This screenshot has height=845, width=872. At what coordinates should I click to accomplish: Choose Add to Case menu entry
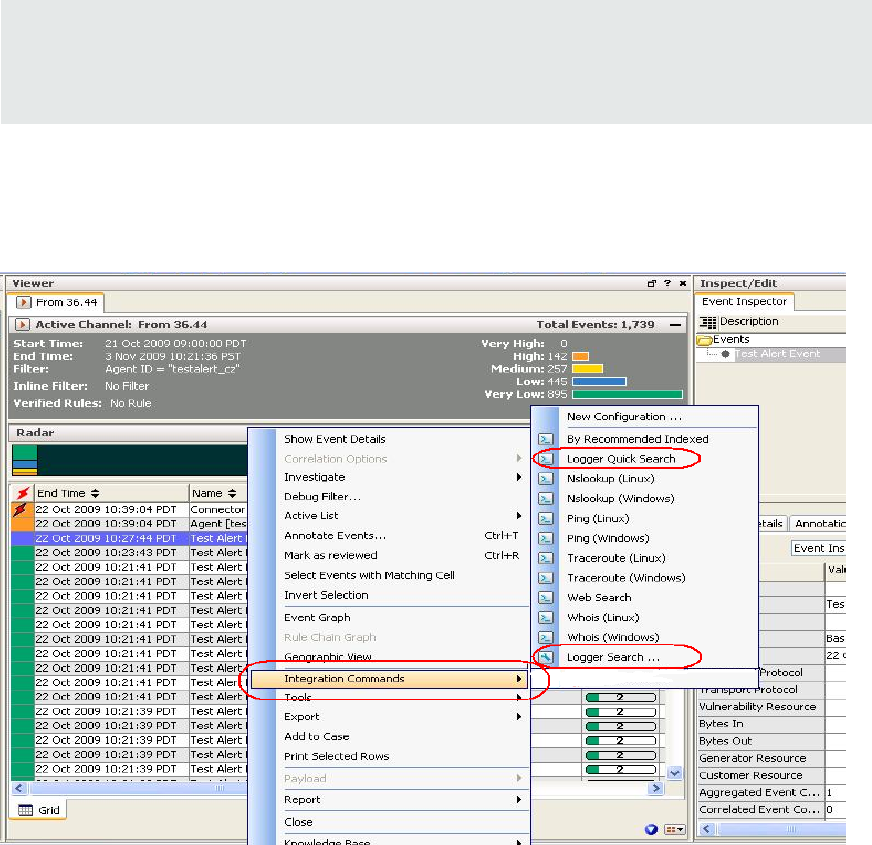click(x=316, y=737)
